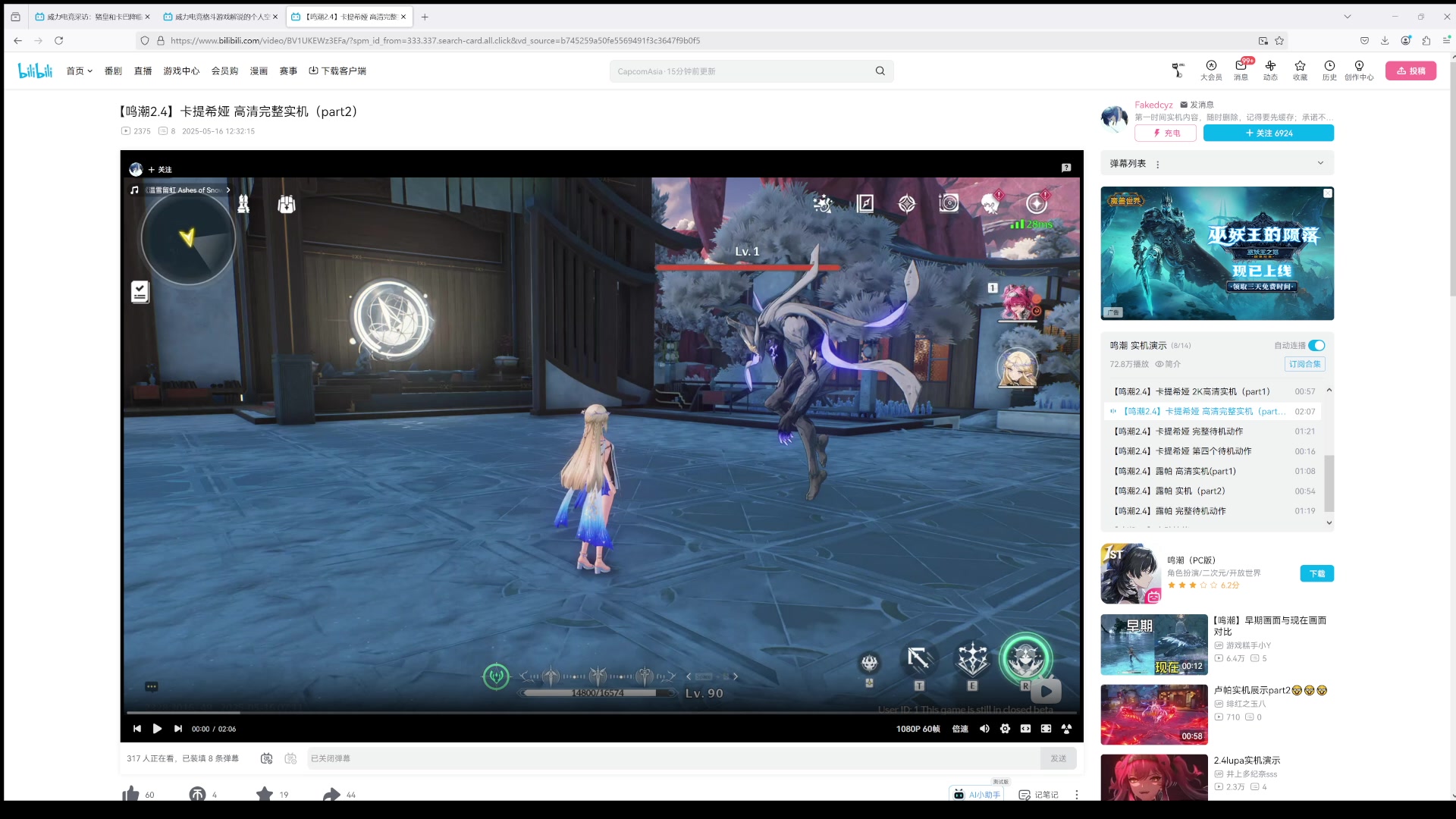The width and height of the screenshot is (1456, 819).
Task: Enter full screen video mode
Action: pos(1066,729)
